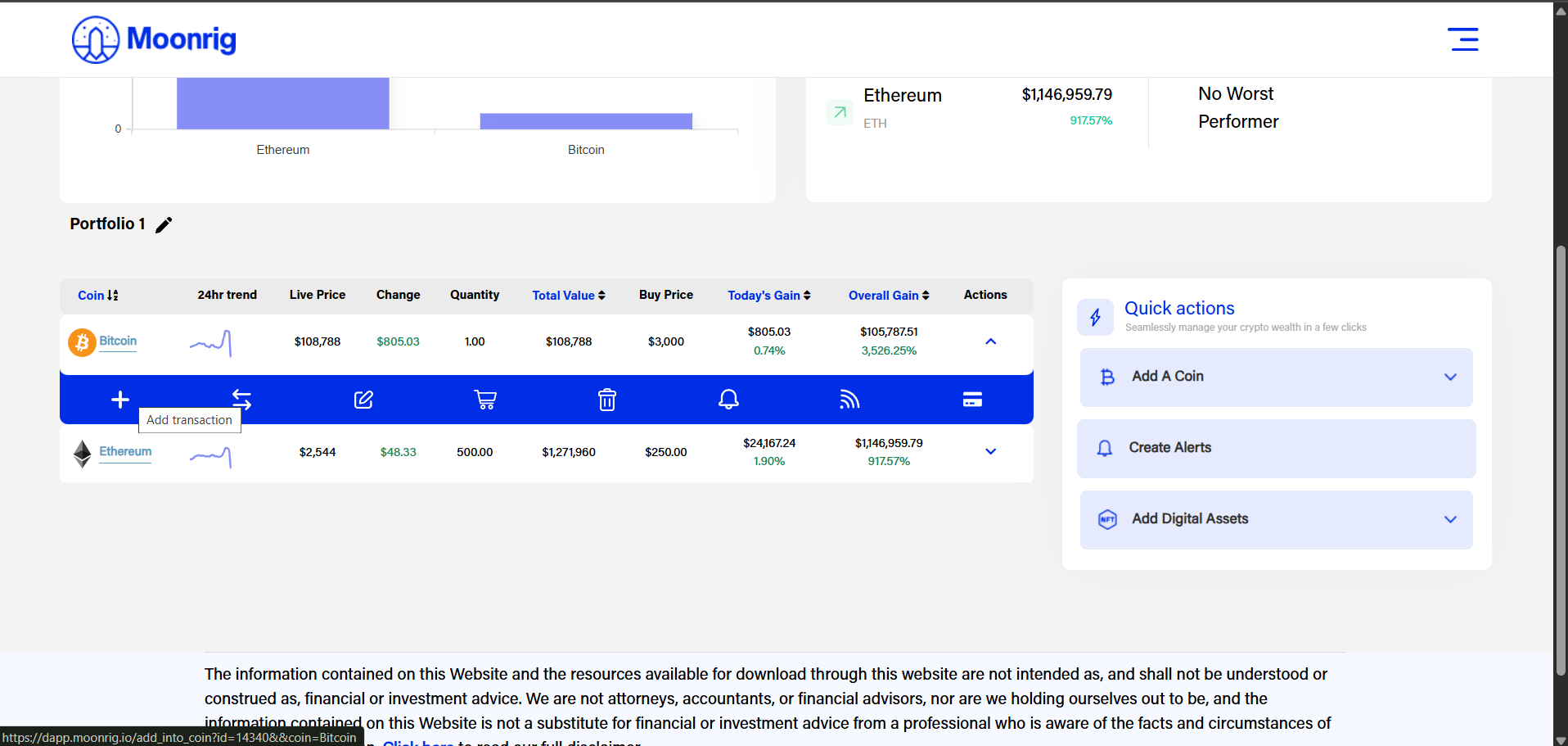Click the trash delete icon in Bitcoin actions
This screenshot has height=746, width=1568.
coord(607,399)
